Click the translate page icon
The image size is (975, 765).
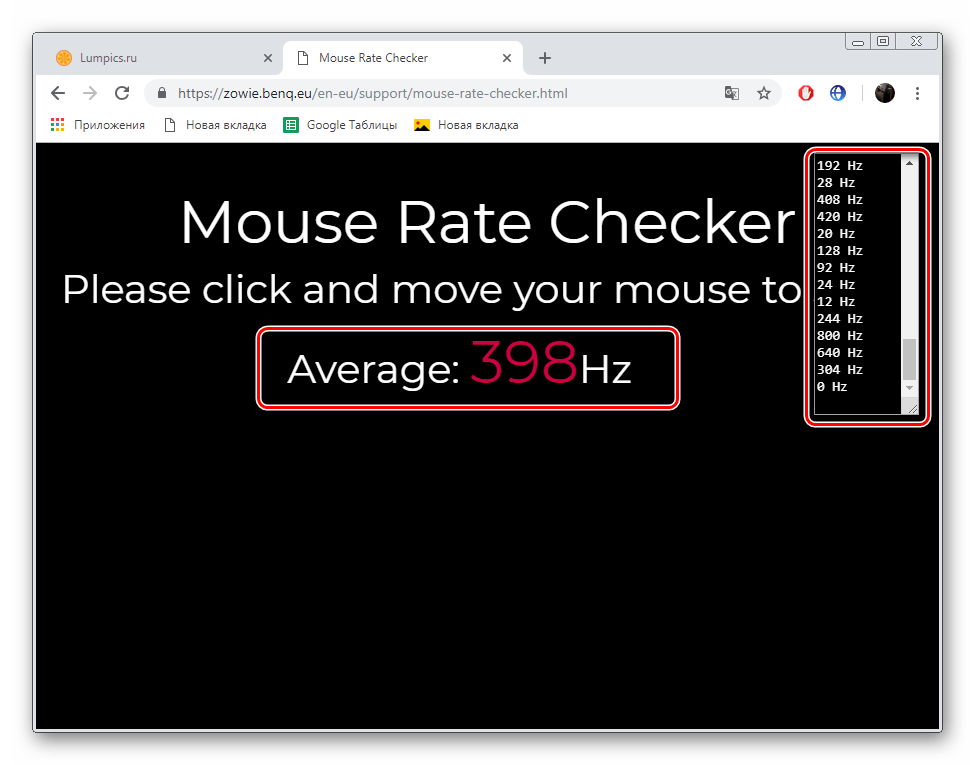click(x=732, y=93)
